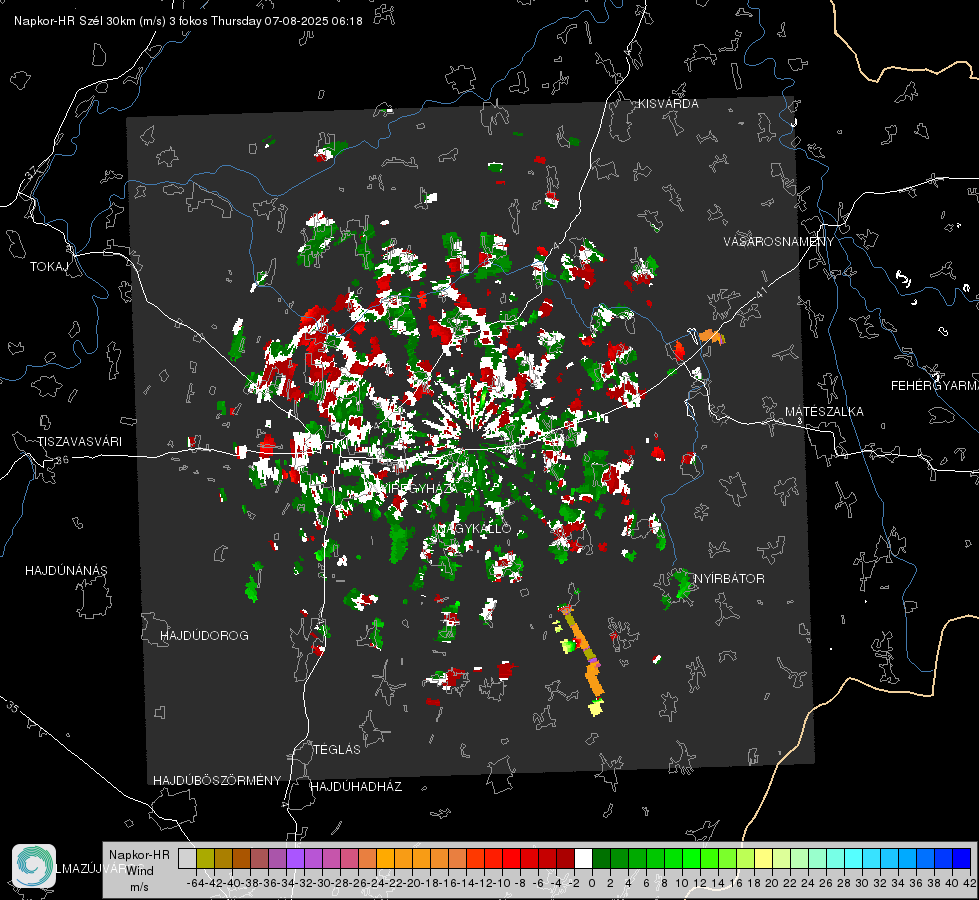Pick the pink swatch between -28 and -26

[349, 858]
